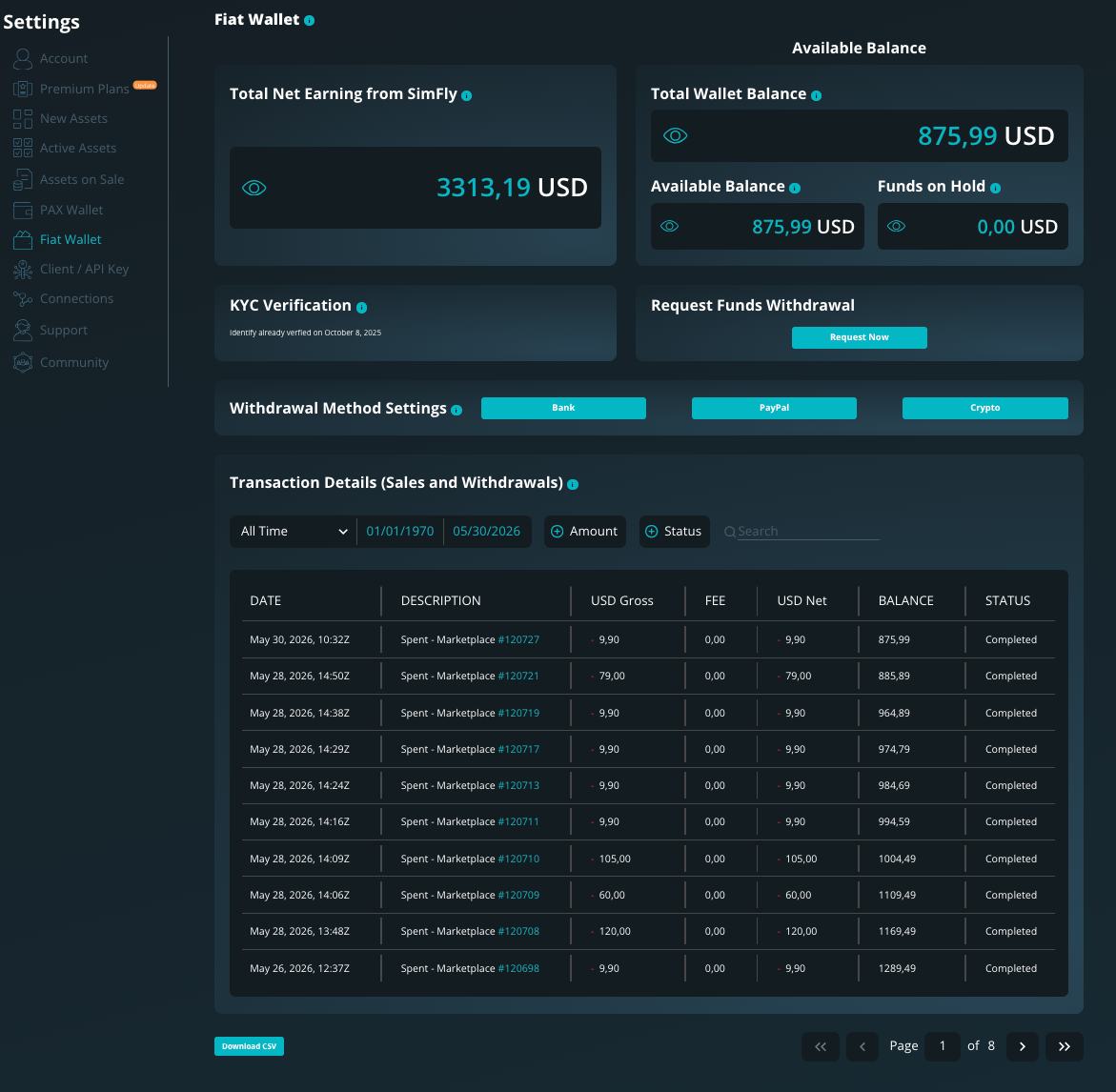Go to the previous transactions page

[862, 1046]
